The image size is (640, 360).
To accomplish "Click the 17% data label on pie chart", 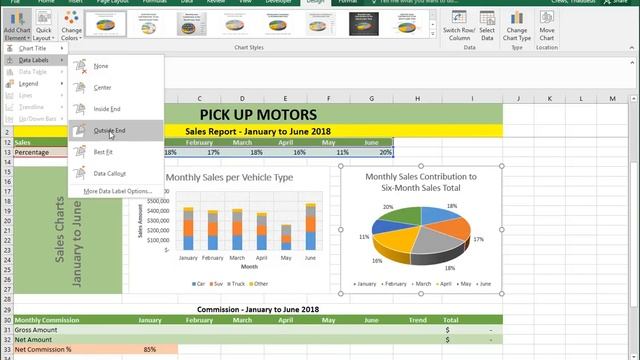I will [478, 239].
